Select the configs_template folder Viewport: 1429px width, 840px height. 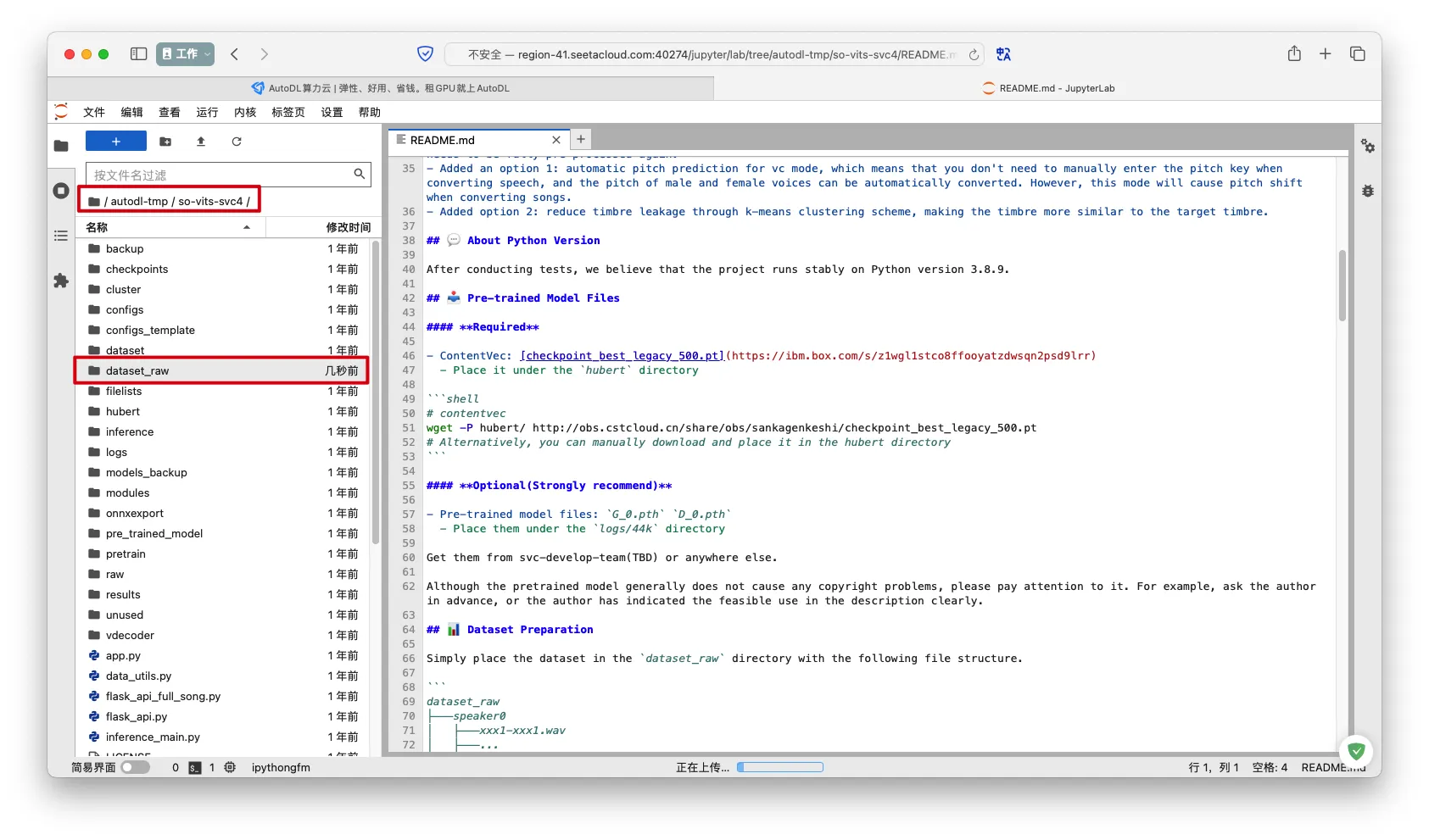pyautogui.click(x=223, y=331)
